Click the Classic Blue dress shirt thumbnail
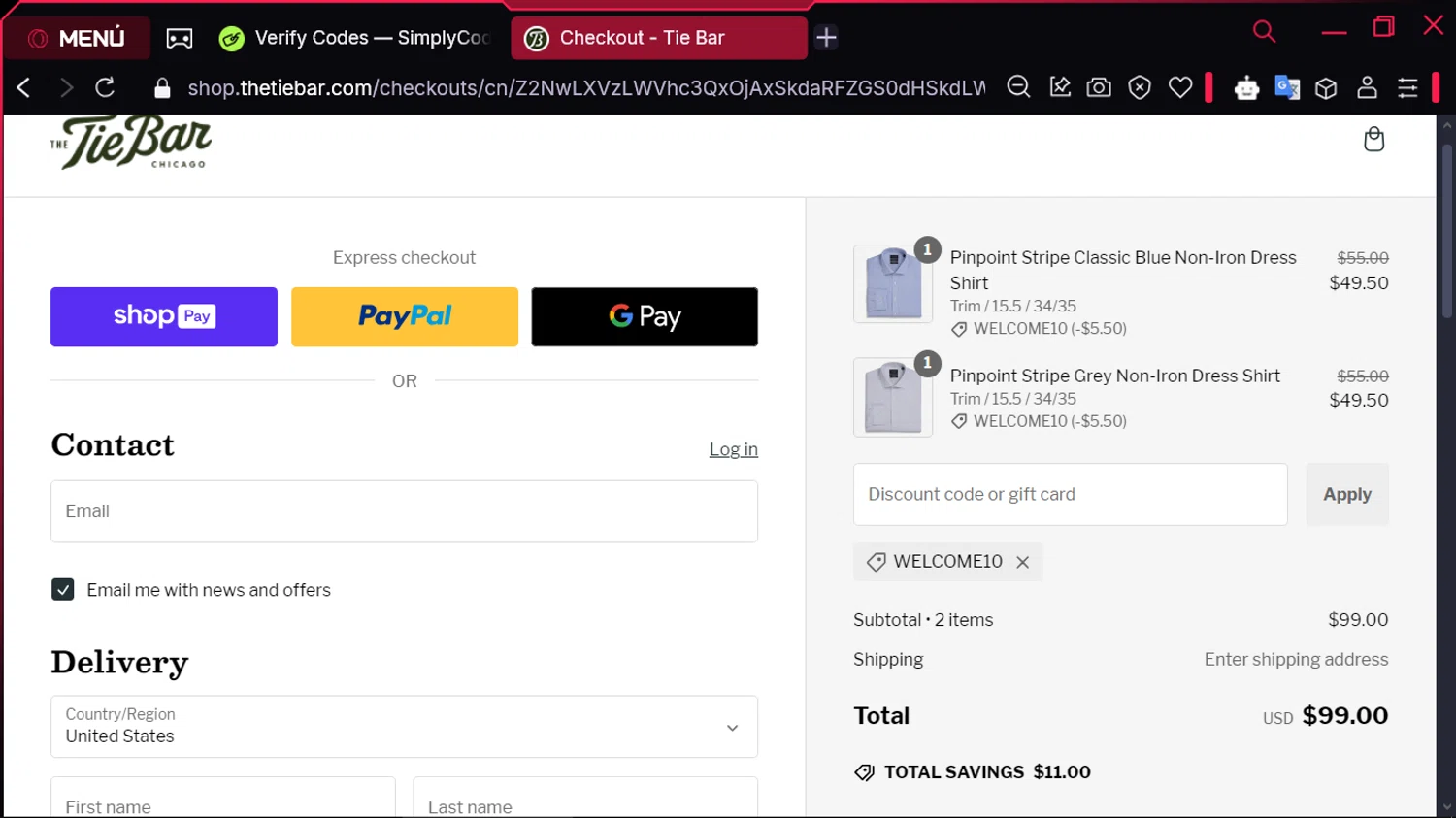 [893, 283]
